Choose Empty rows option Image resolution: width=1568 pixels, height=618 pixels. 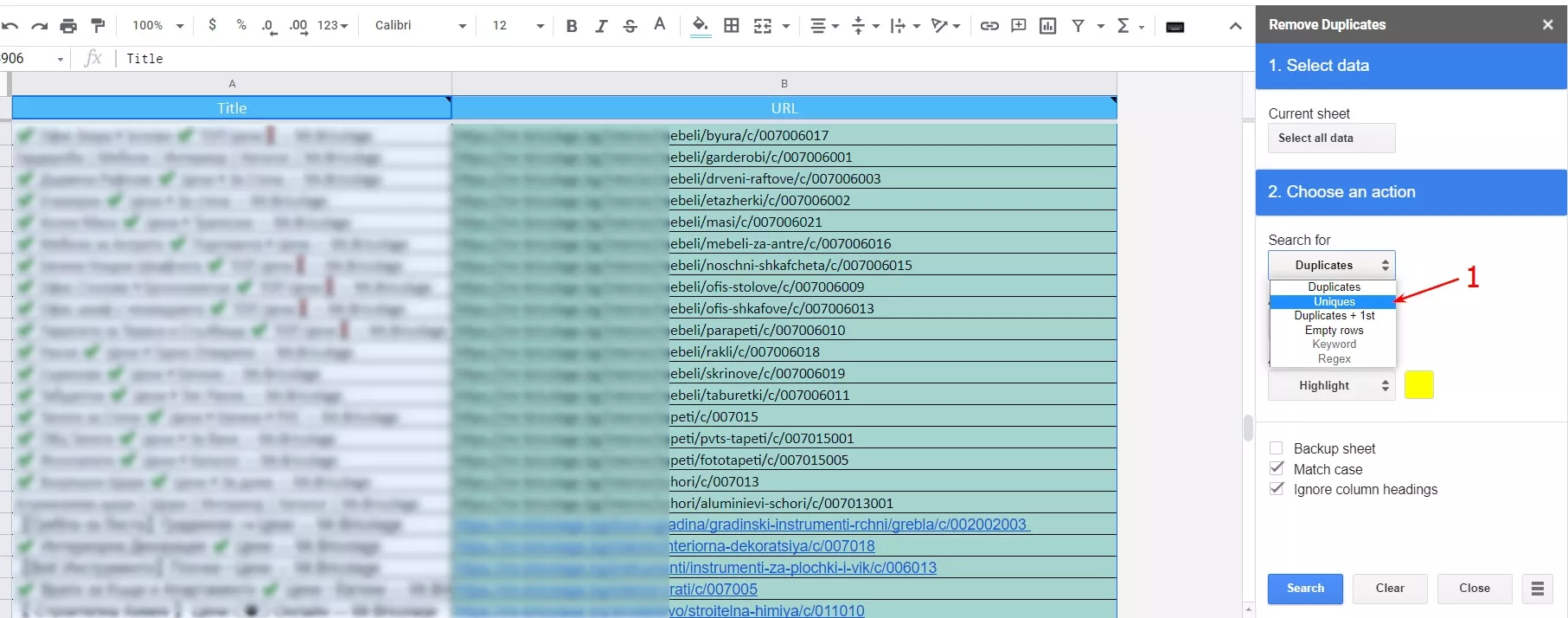[1333, 330]
